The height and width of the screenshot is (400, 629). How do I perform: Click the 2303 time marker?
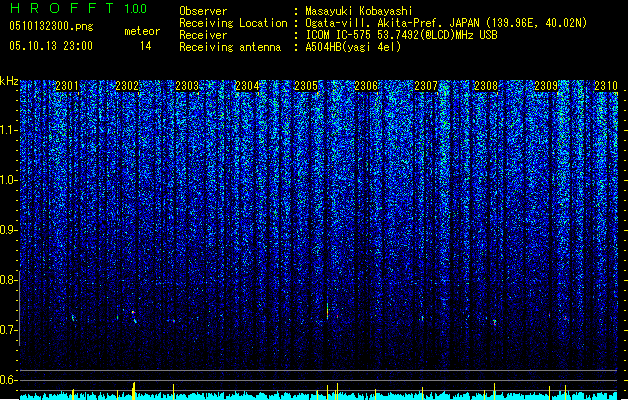pos(187,86)
